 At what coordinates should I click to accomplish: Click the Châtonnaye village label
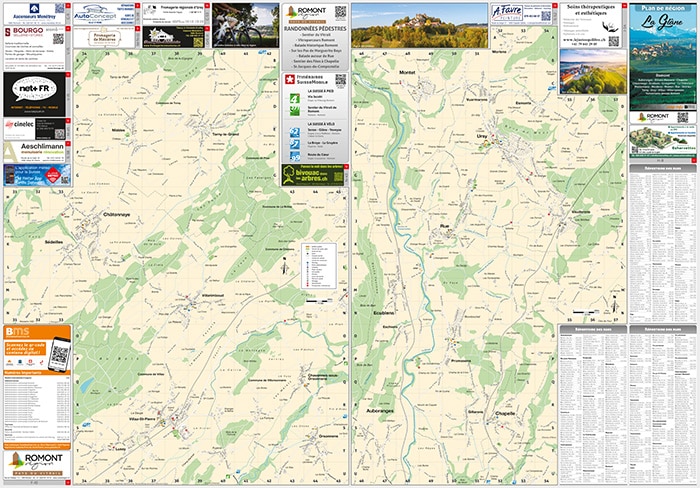117,214
